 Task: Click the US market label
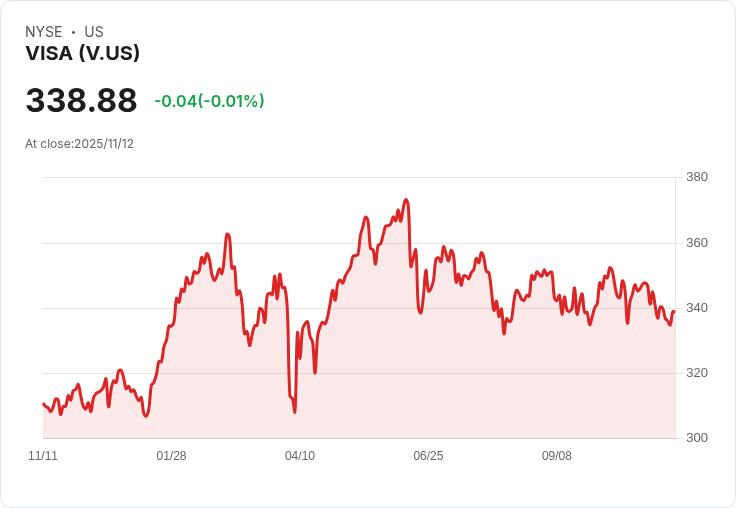click(94, 32)
